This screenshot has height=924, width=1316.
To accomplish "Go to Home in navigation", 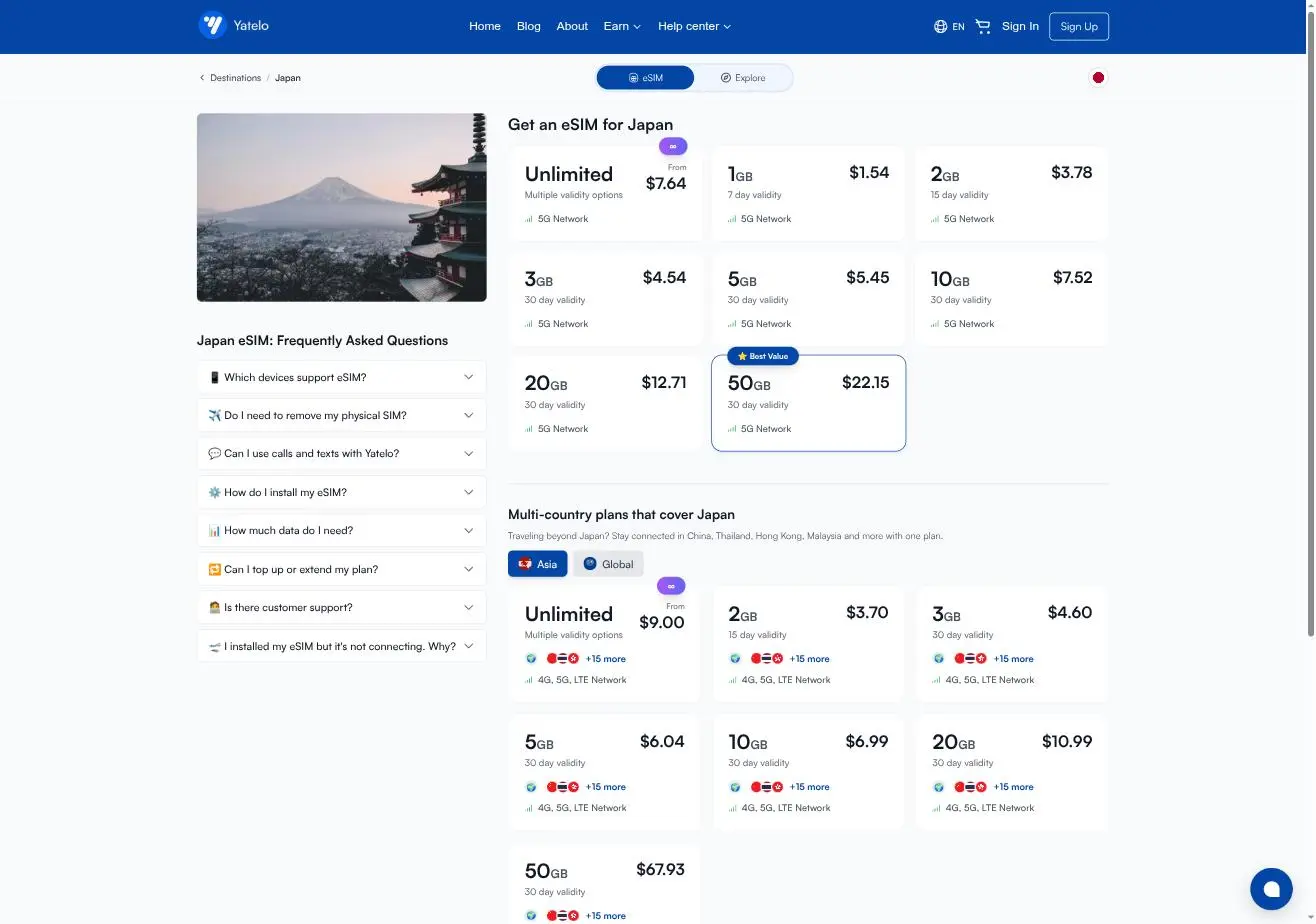I will 485,26.
